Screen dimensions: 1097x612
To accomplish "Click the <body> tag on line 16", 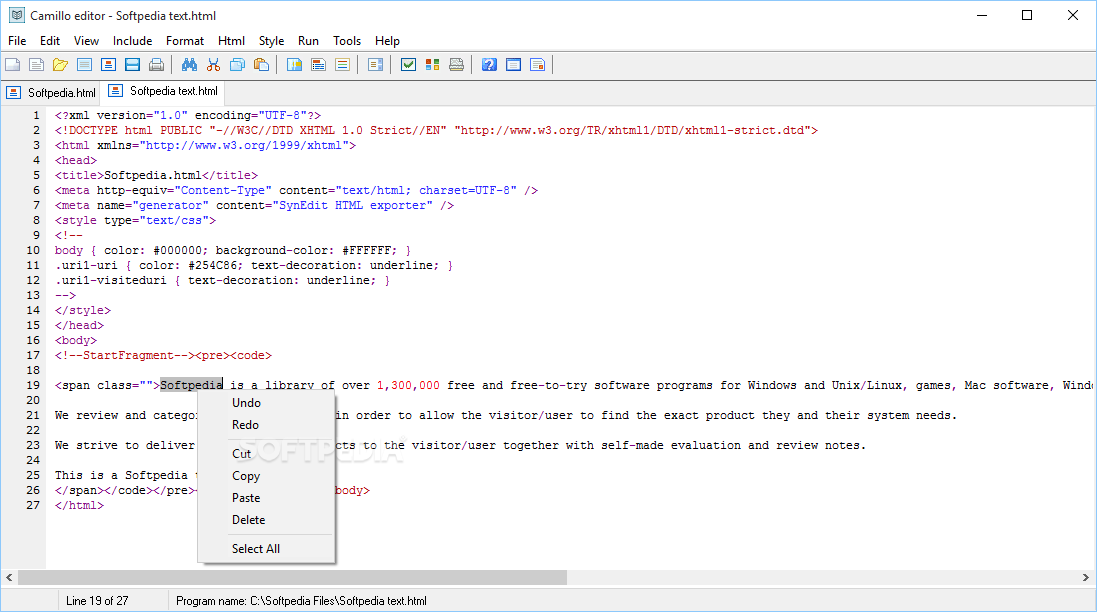I will (x=76, y=341).
